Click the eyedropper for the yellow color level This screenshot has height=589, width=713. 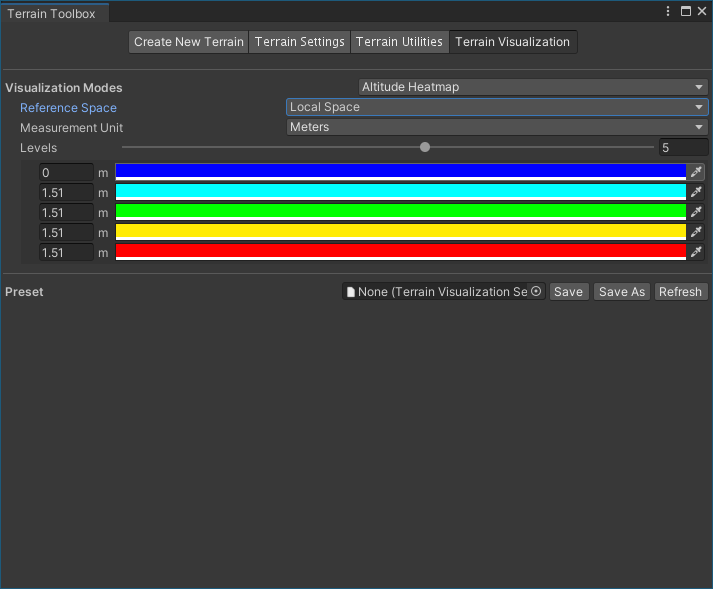click(x=697, y=232)
